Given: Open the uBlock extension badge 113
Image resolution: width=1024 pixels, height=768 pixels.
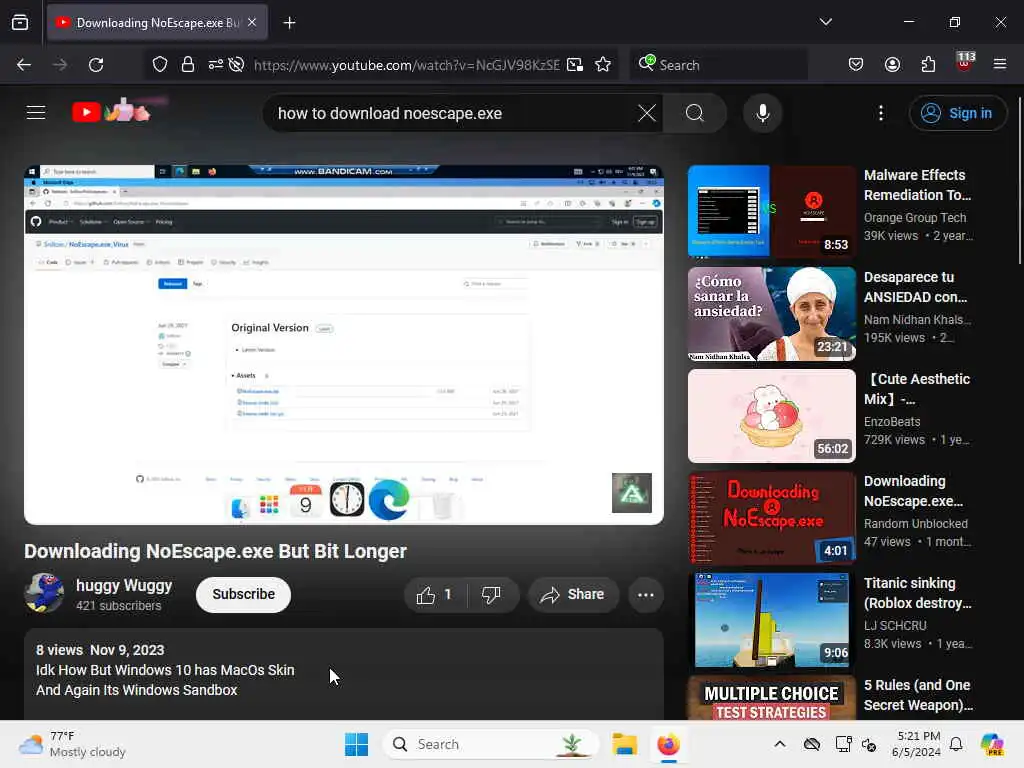Looking at the screenshot, I should [x=965, y=63].
